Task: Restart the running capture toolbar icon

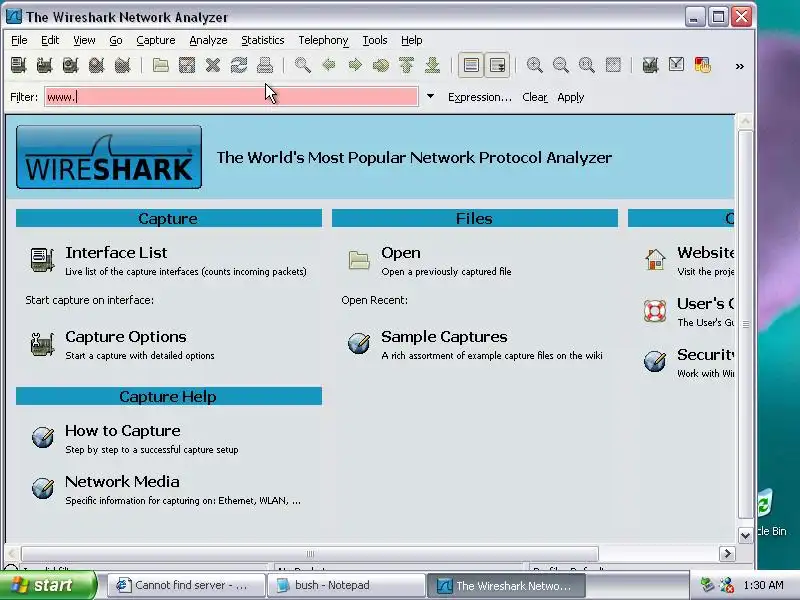Action: coord(122,65)
